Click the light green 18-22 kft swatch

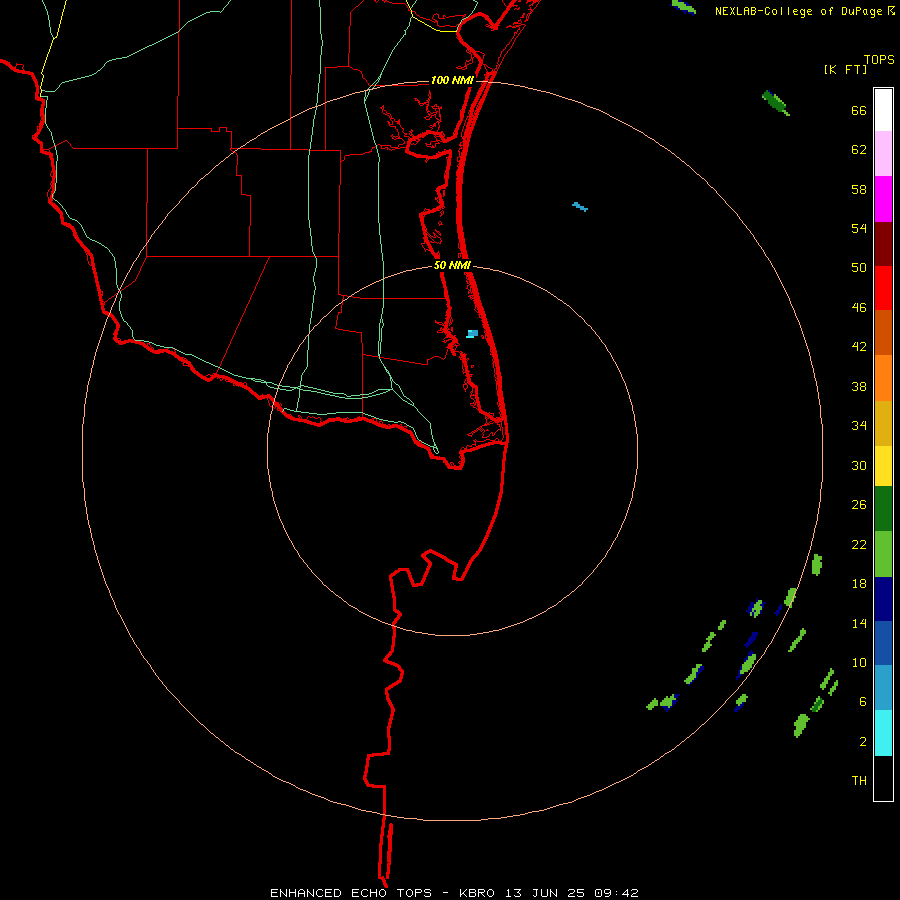click(883, 554)
